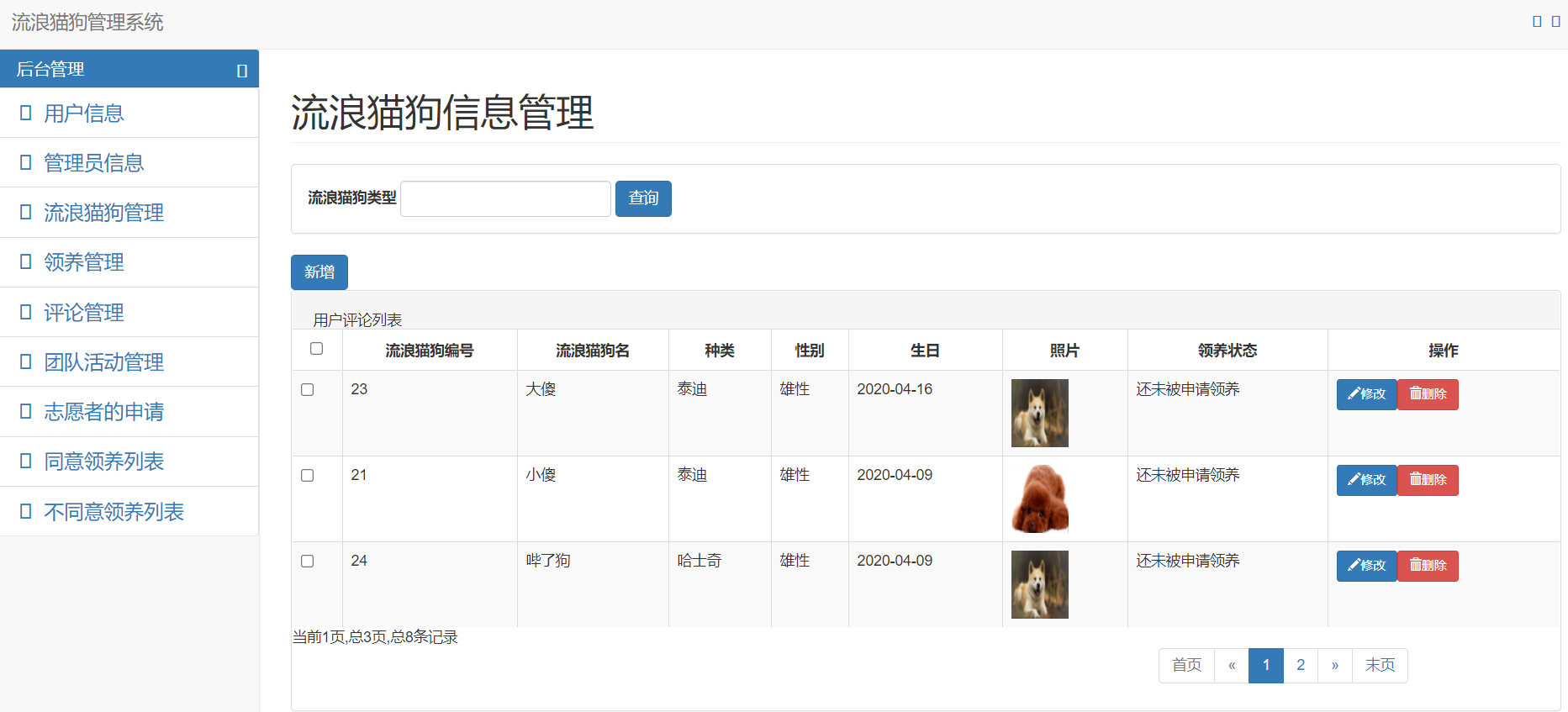1568x712 pixels.
Task: Check the row checkbox for dog 21
Action: [308, 476]
